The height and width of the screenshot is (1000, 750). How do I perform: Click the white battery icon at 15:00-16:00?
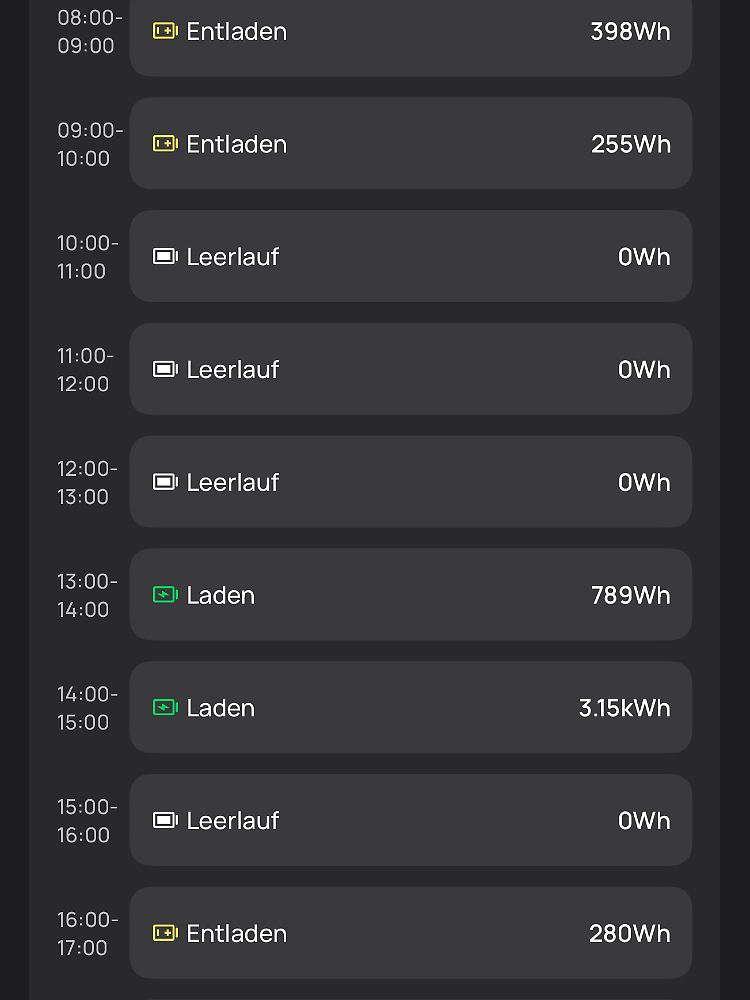click(x=165, y=820)
